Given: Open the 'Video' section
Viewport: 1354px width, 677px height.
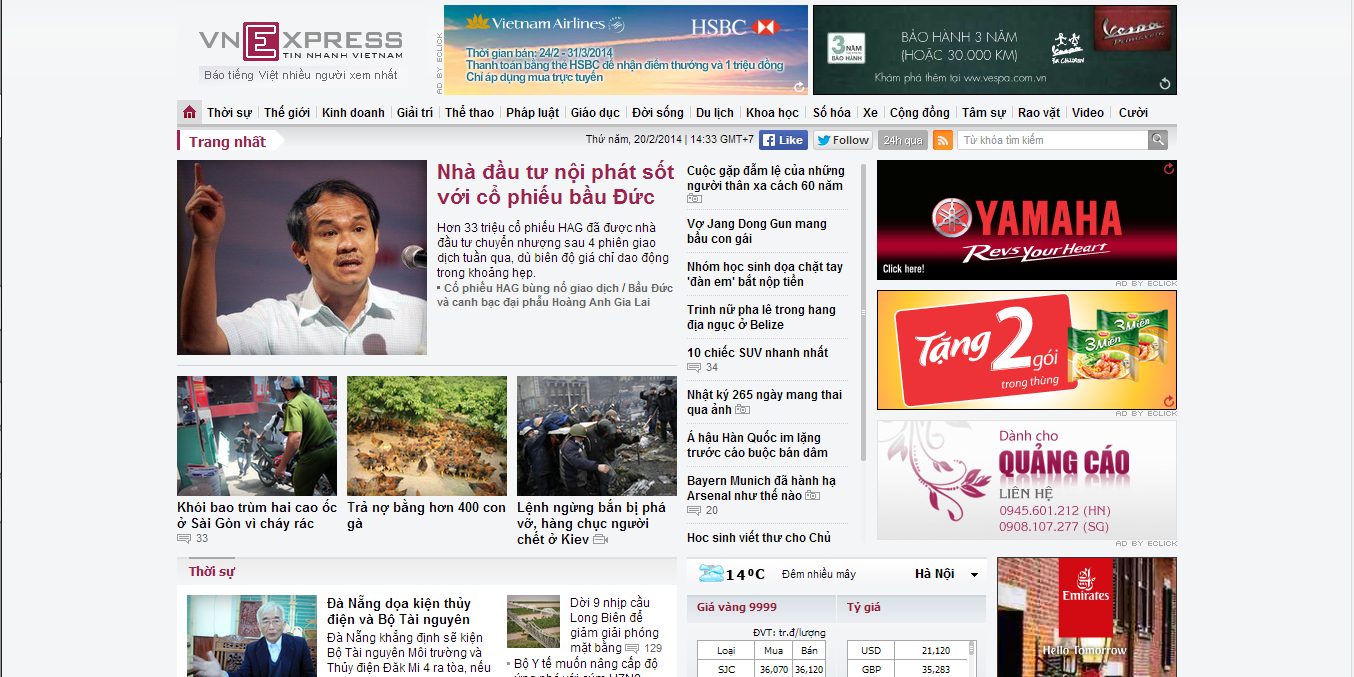Looking at the screenshot, I should [1088, 112].
